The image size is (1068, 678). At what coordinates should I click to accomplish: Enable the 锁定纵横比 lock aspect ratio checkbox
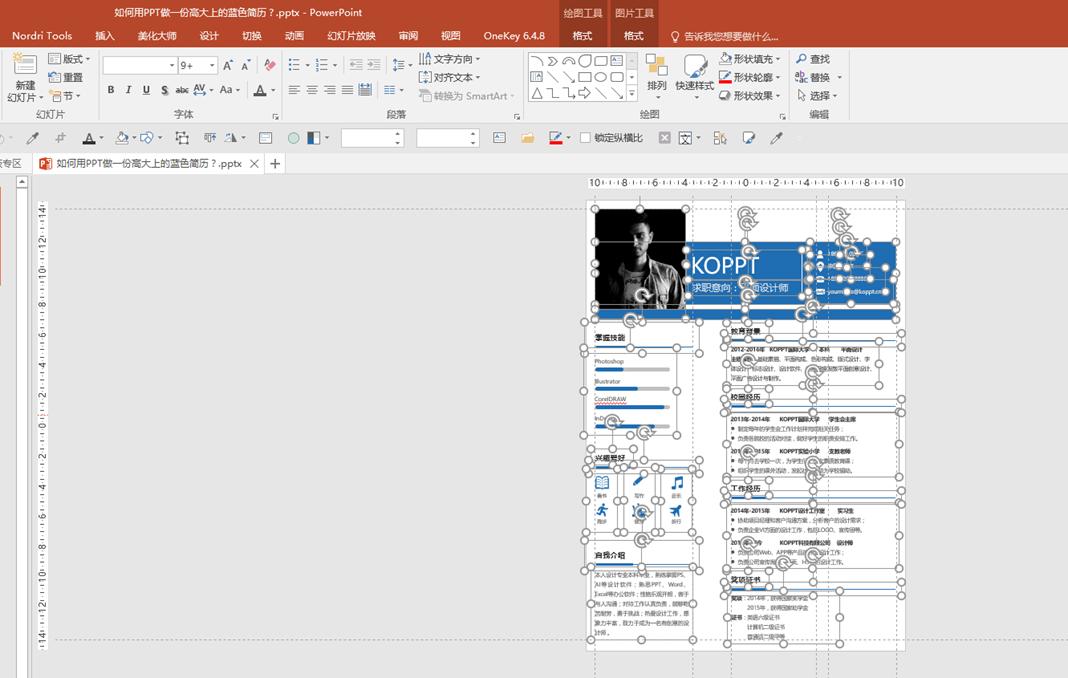point(585,138)
